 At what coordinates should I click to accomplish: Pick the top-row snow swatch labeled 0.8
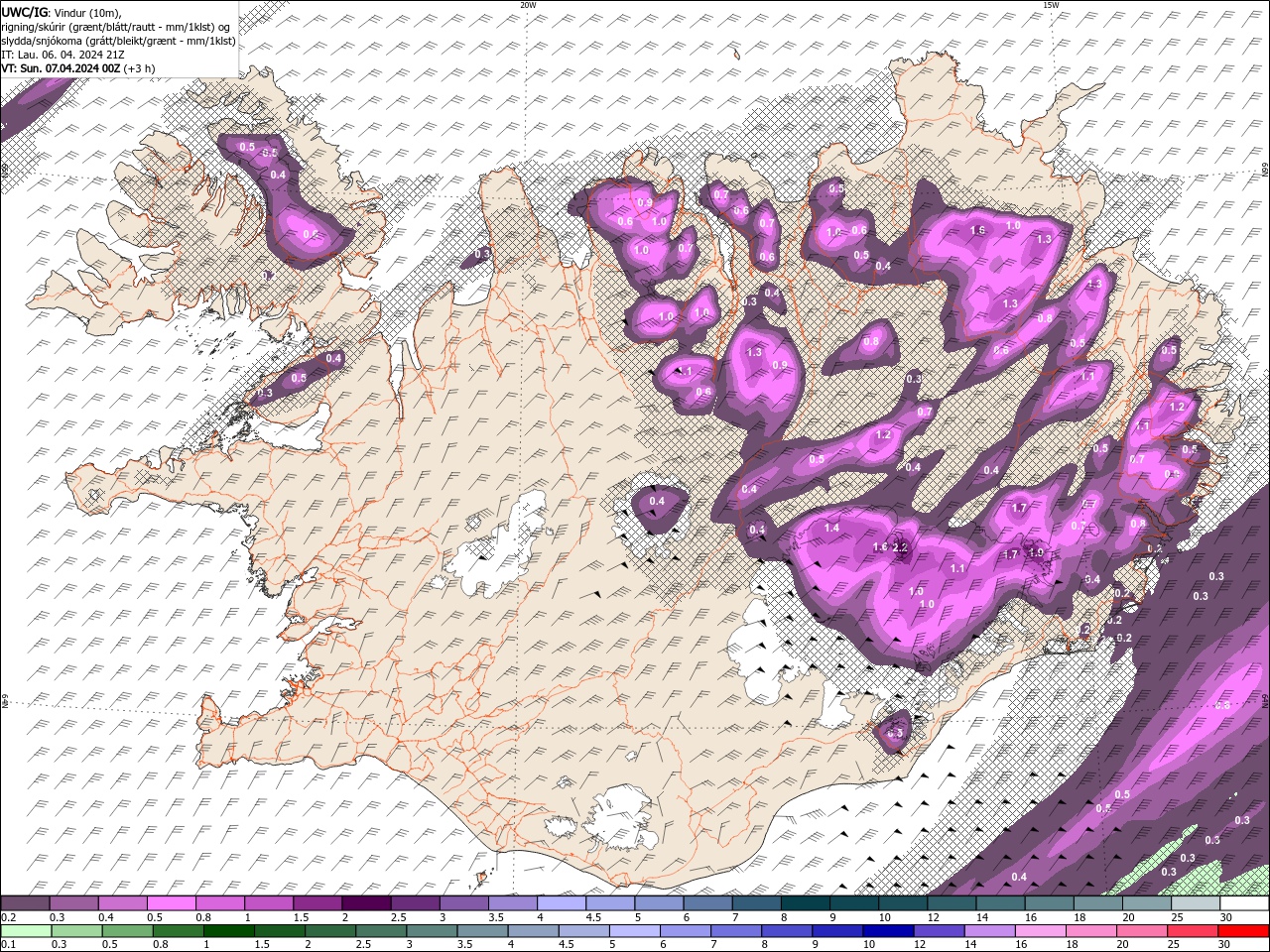tap(219, 903)
